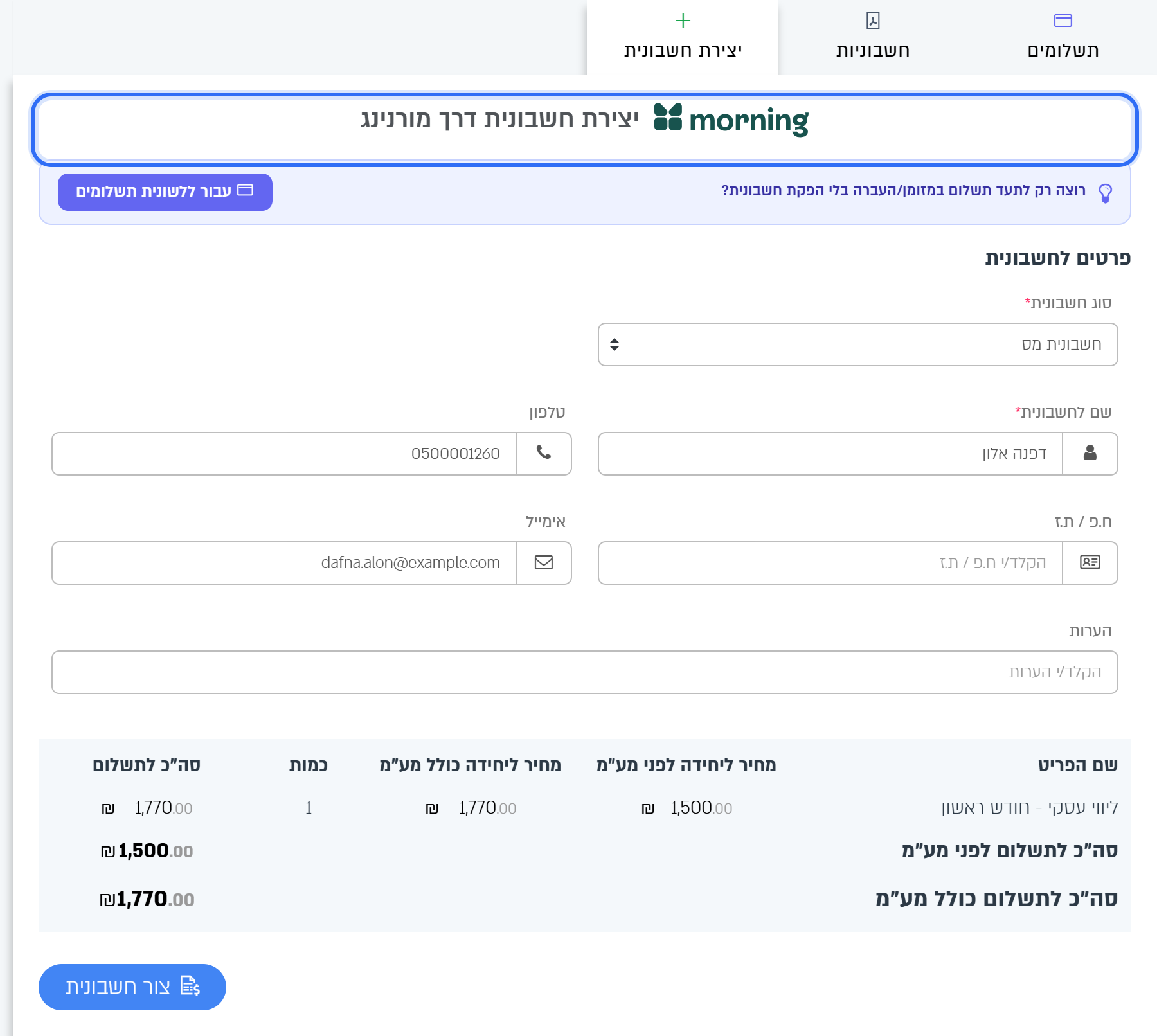1157x1036 pixels.
Task: Click the heading פרטים לחשבונית
Action: click(x=1058, y=258)
